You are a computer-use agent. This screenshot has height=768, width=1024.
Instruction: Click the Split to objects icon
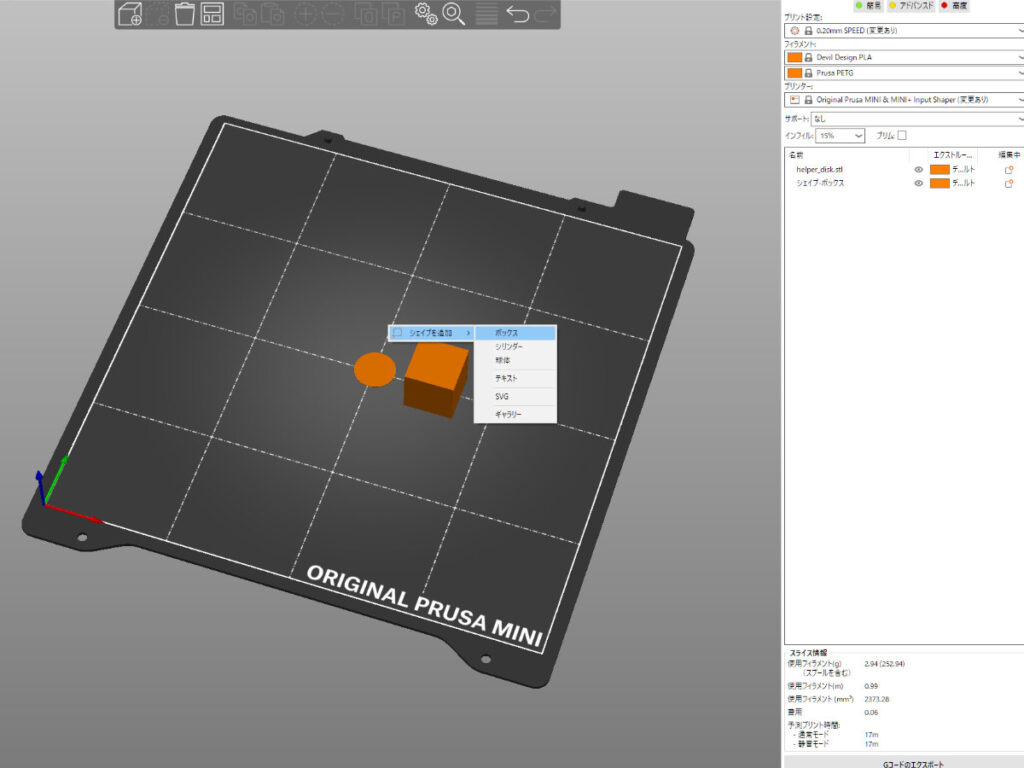(x=366, y=13)
